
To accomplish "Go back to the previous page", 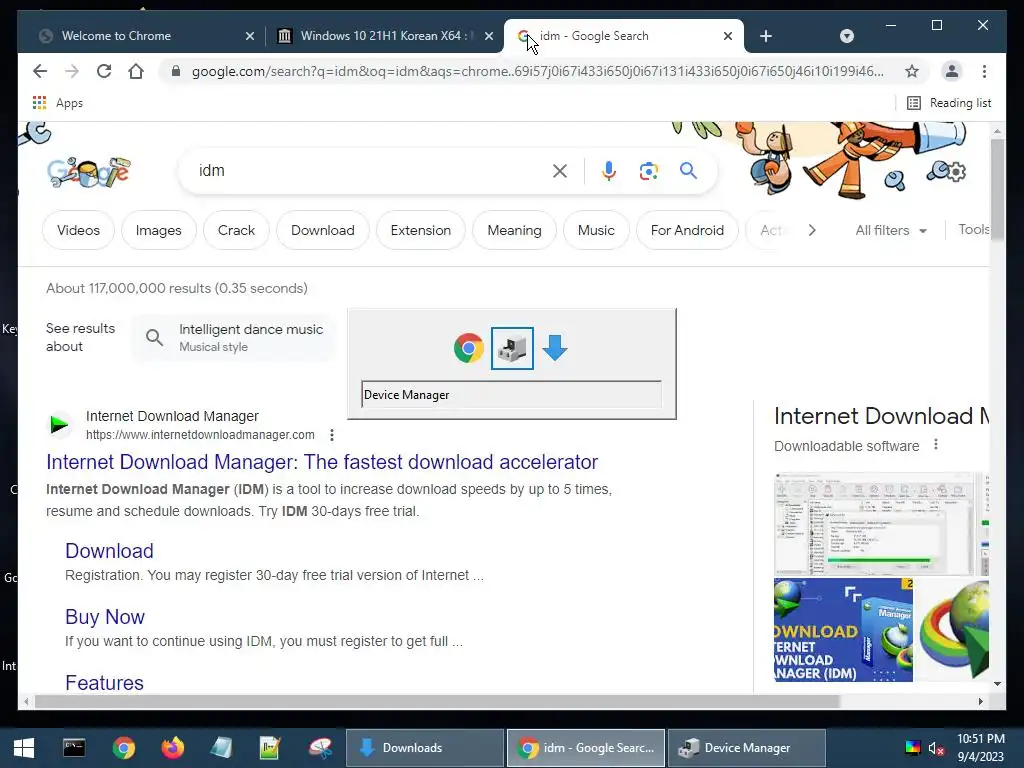I will (x=40, y=71).
